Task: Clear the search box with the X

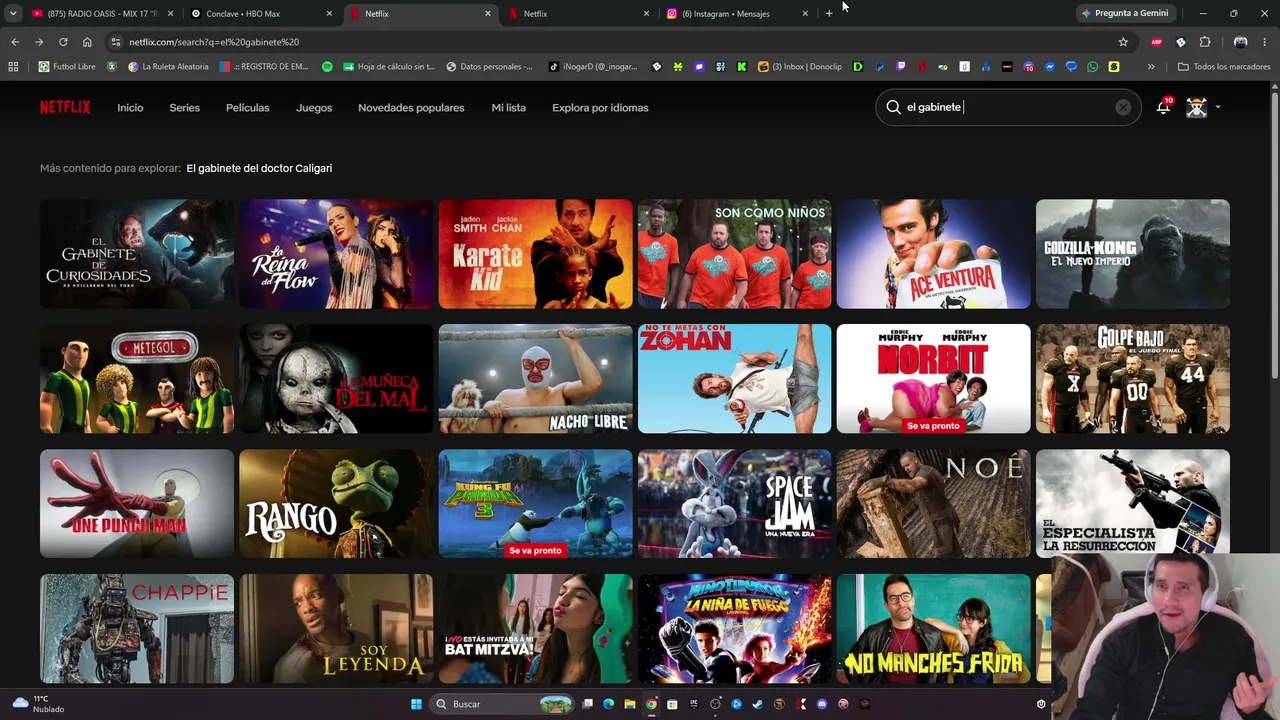Action: pos(1123,107)
